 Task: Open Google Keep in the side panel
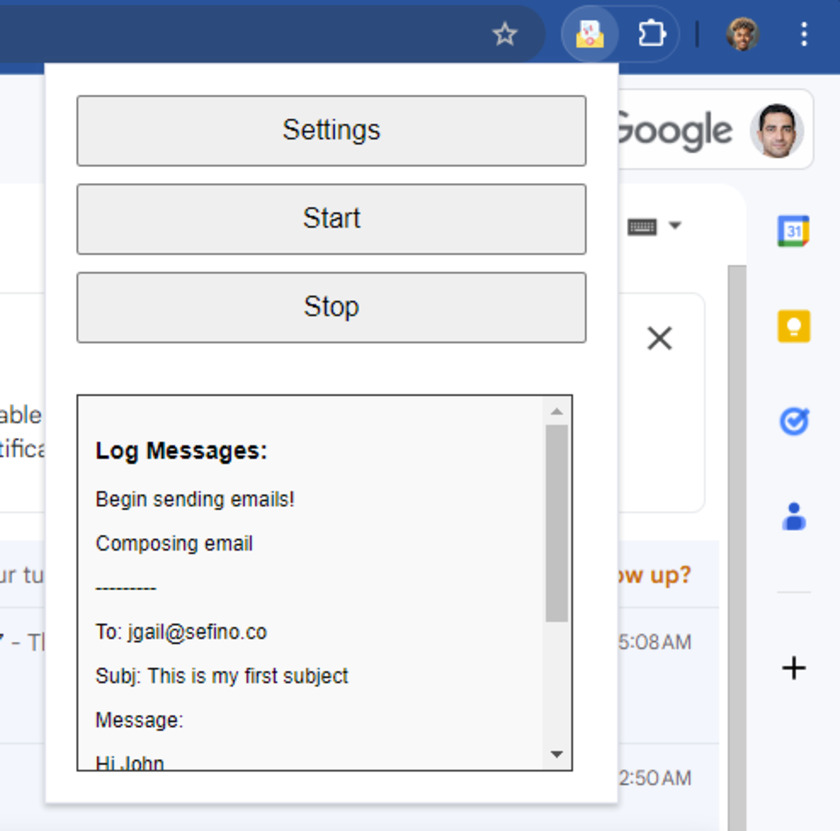pos(793,326)
